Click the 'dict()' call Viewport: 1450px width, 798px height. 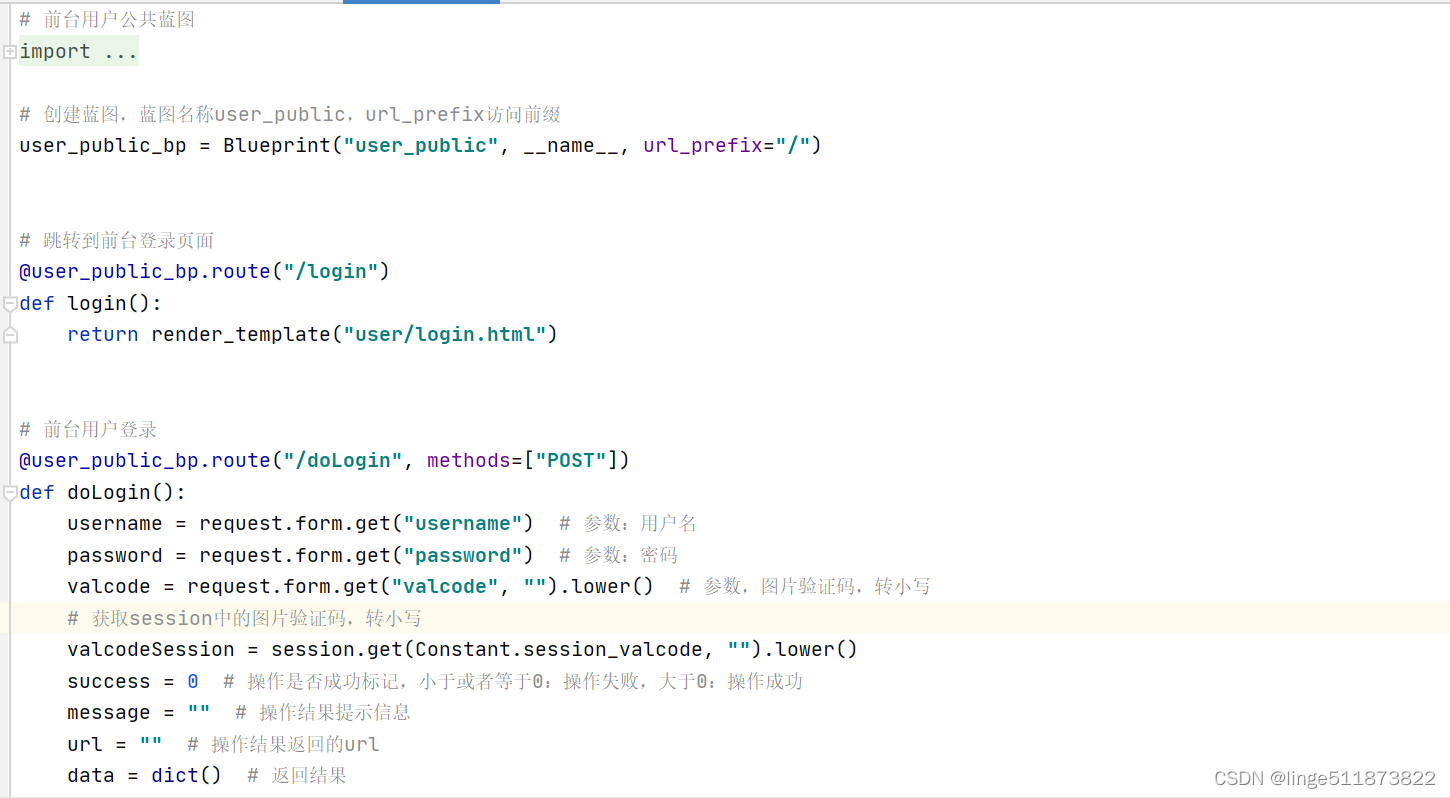(187, 775)
